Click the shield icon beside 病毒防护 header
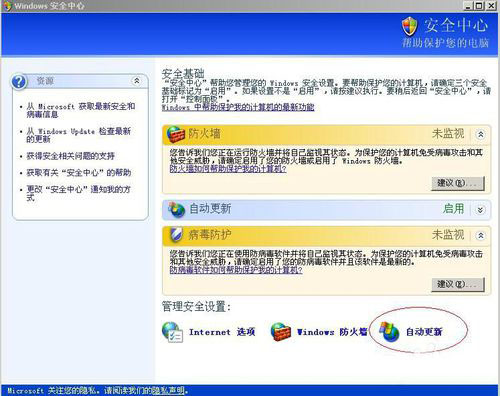 point(176,235)
